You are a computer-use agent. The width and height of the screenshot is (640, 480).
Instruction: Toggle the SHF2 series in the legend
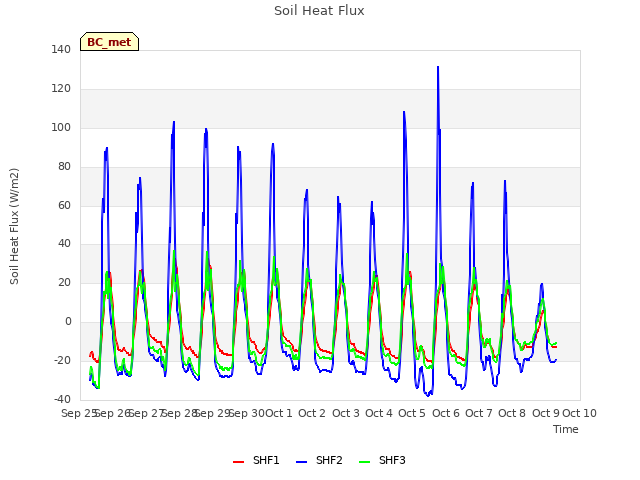pos(319,460)
